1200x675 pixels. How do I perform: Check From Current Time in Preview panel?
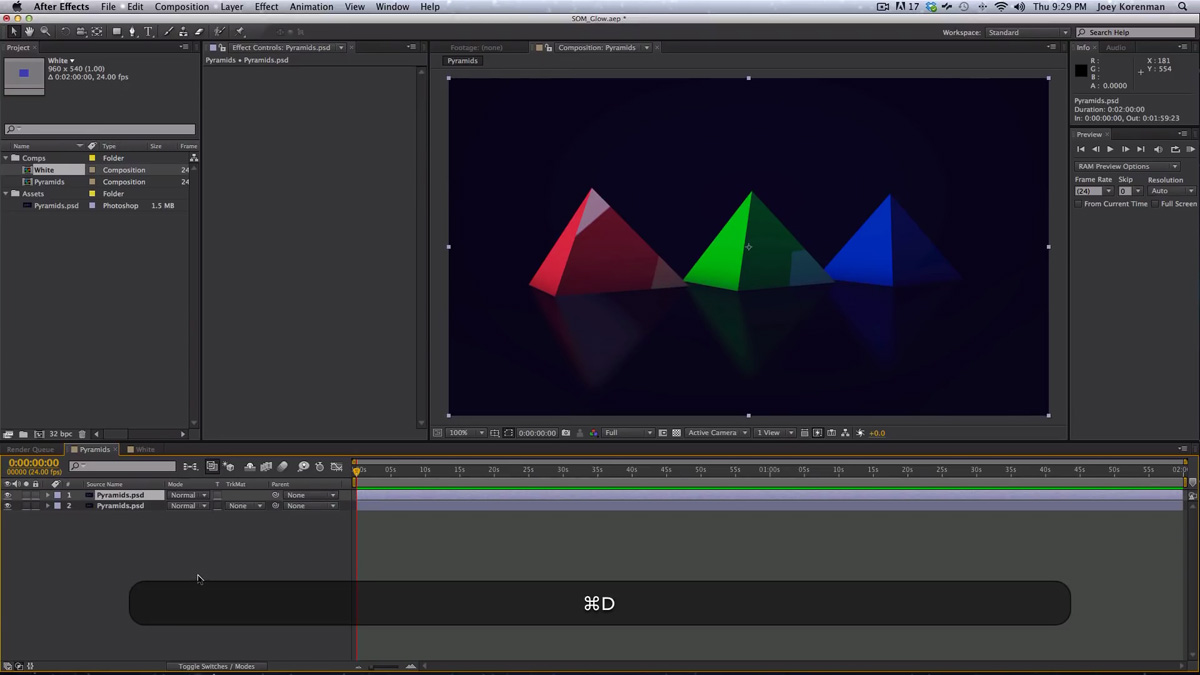[x=1076, y=203]
